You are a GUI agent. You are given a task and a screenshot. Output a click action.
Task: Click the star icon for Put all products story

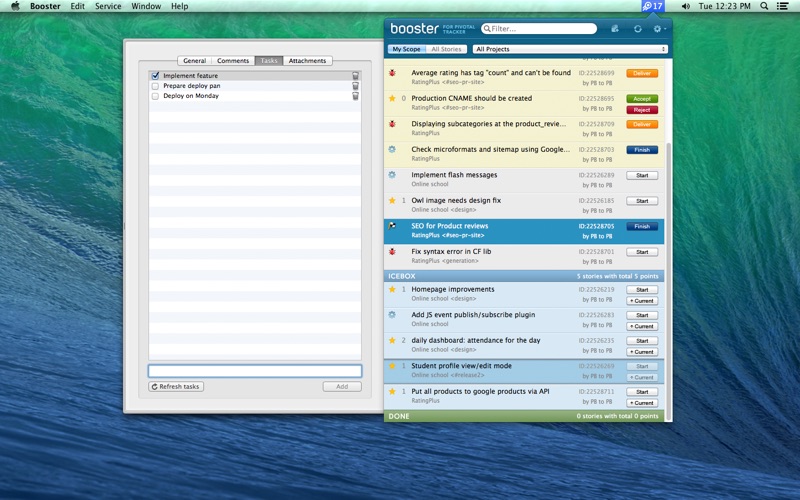point(392,391)
